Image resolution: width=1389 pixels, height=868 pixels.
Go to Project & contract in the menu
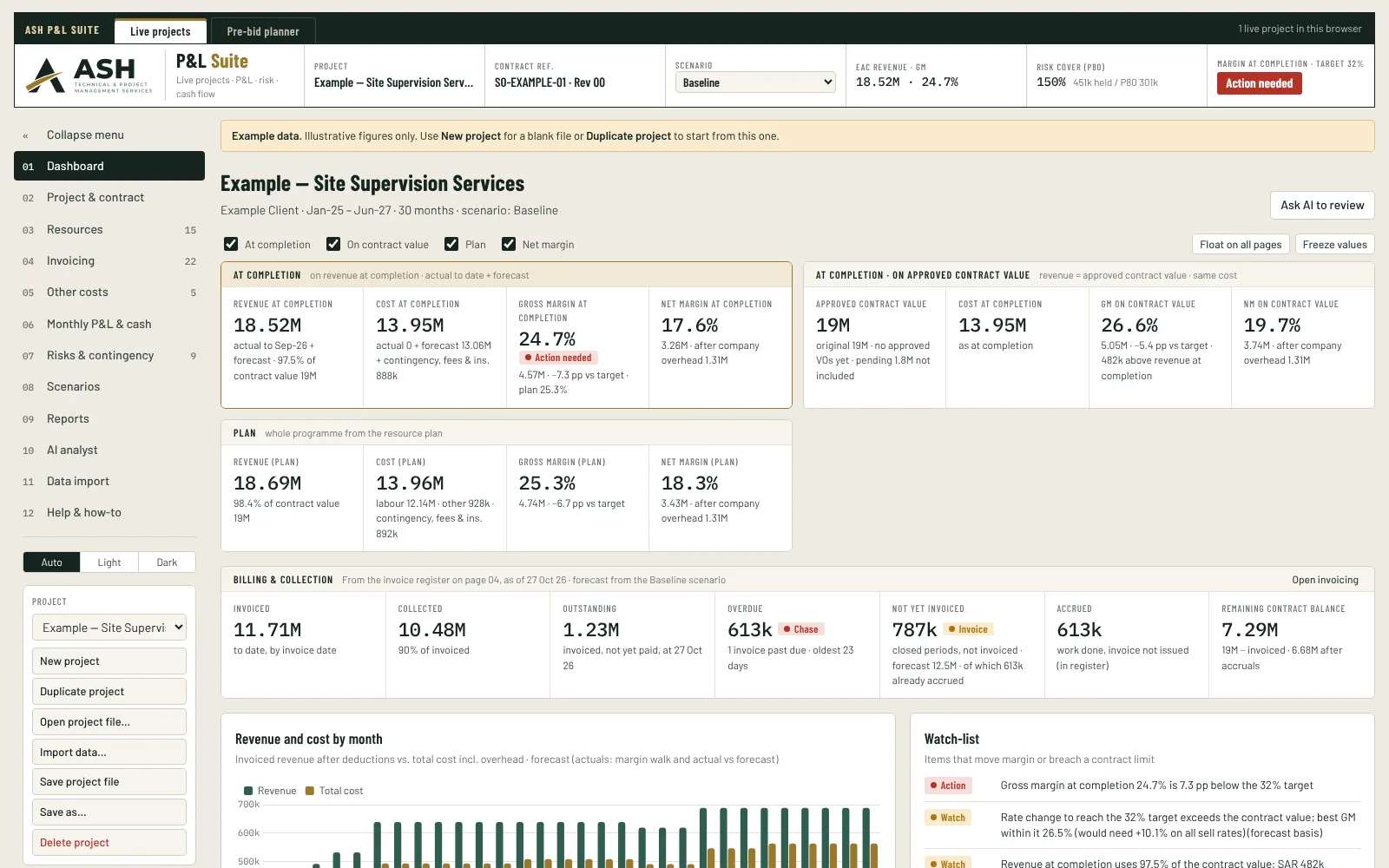(x=109, y=198)
